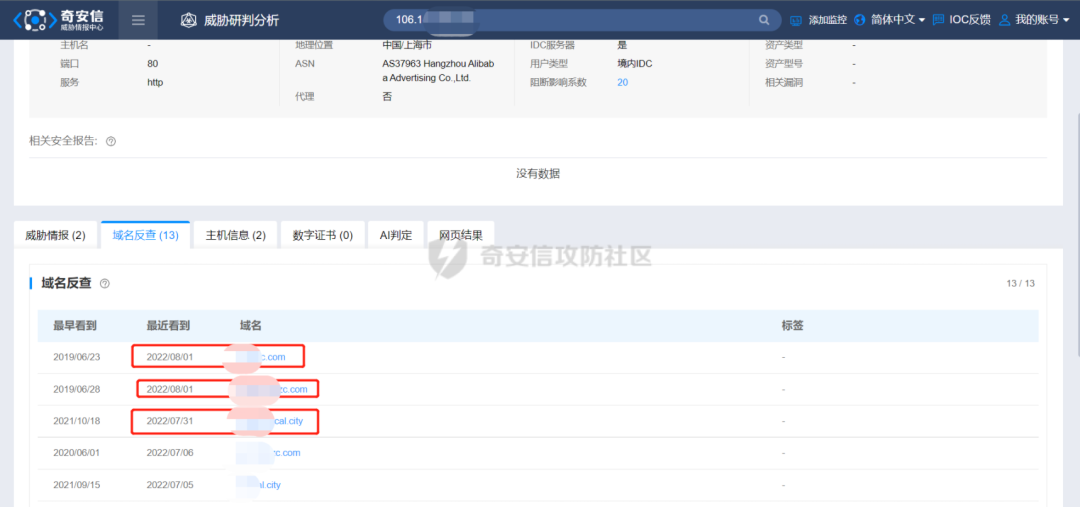
Task: Click help icon next to 域名反查 heading
Action: 105,283
